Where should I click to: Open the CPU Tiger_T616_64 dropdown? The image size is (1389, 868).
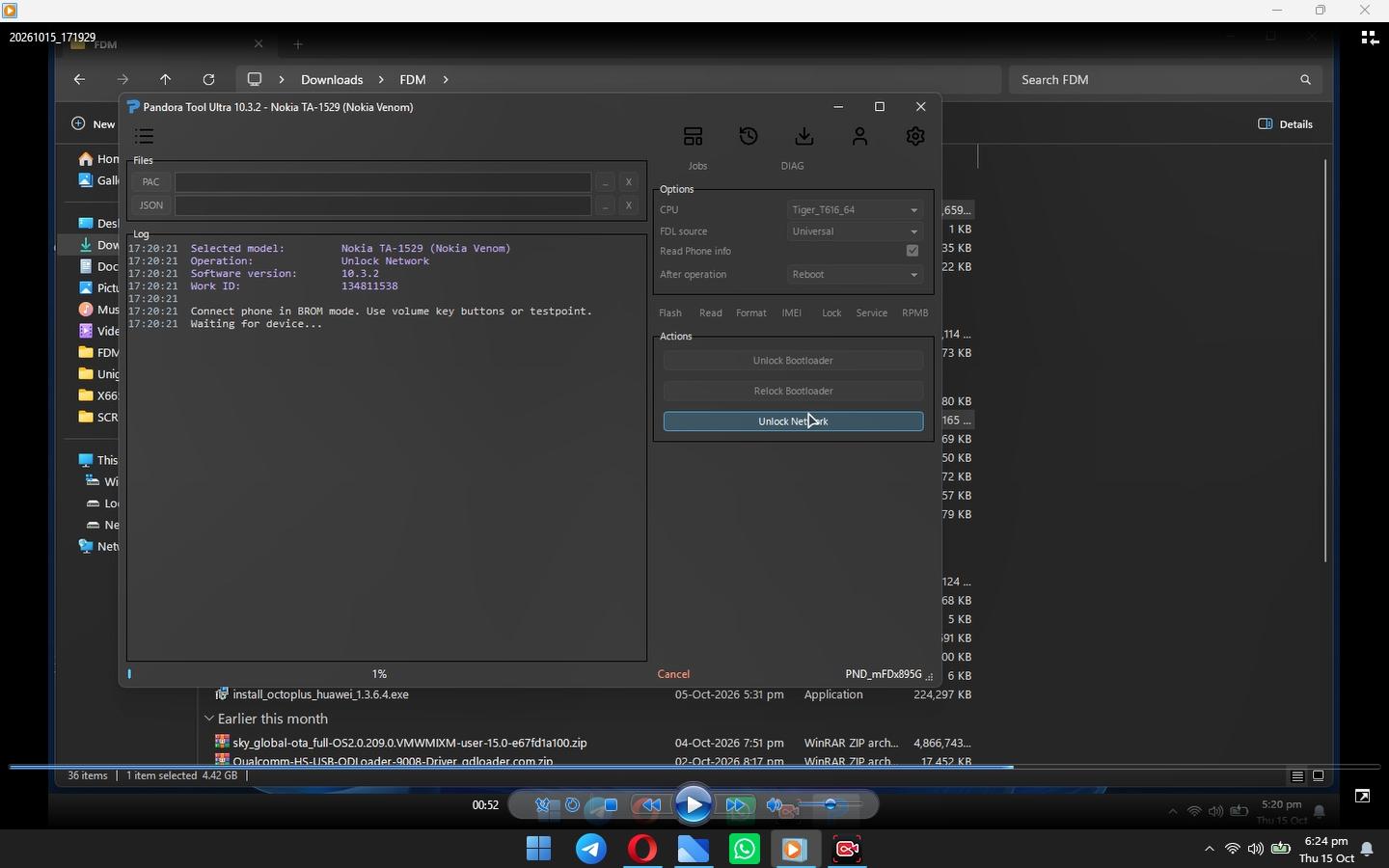click(x=856, y=209)
